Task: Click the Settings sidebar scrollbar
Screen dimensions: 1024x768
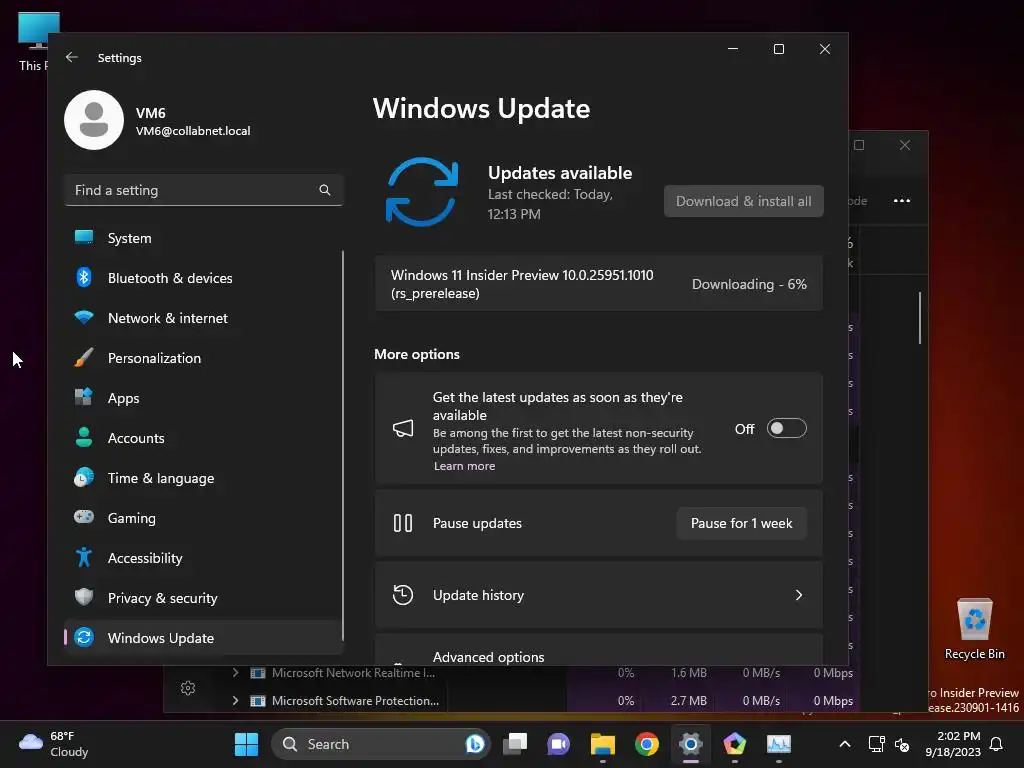Action: 343,445
